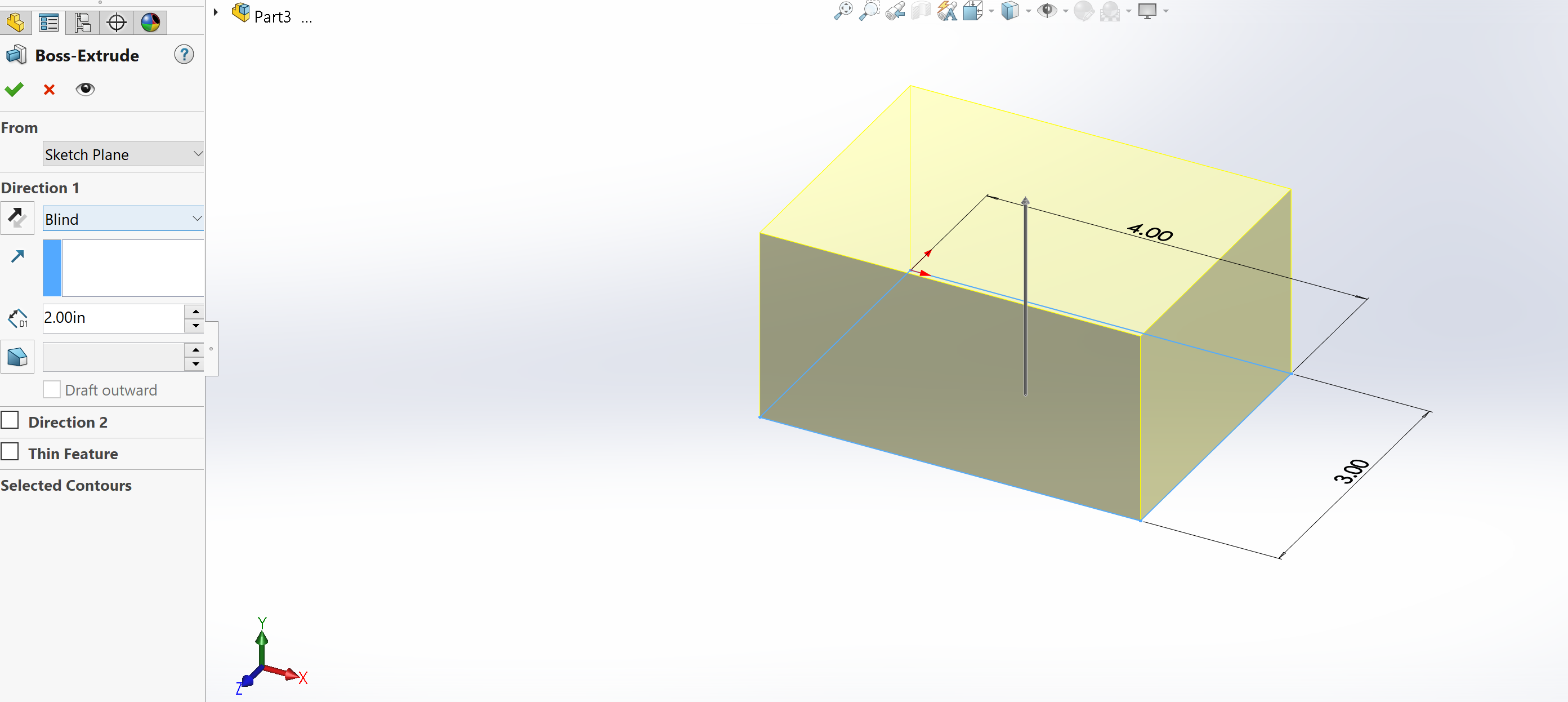Image resolution: width=1568 pixels, height=702 pixels.
Task: Click the Dynamic Annotation Views icon
Action: 947,11
